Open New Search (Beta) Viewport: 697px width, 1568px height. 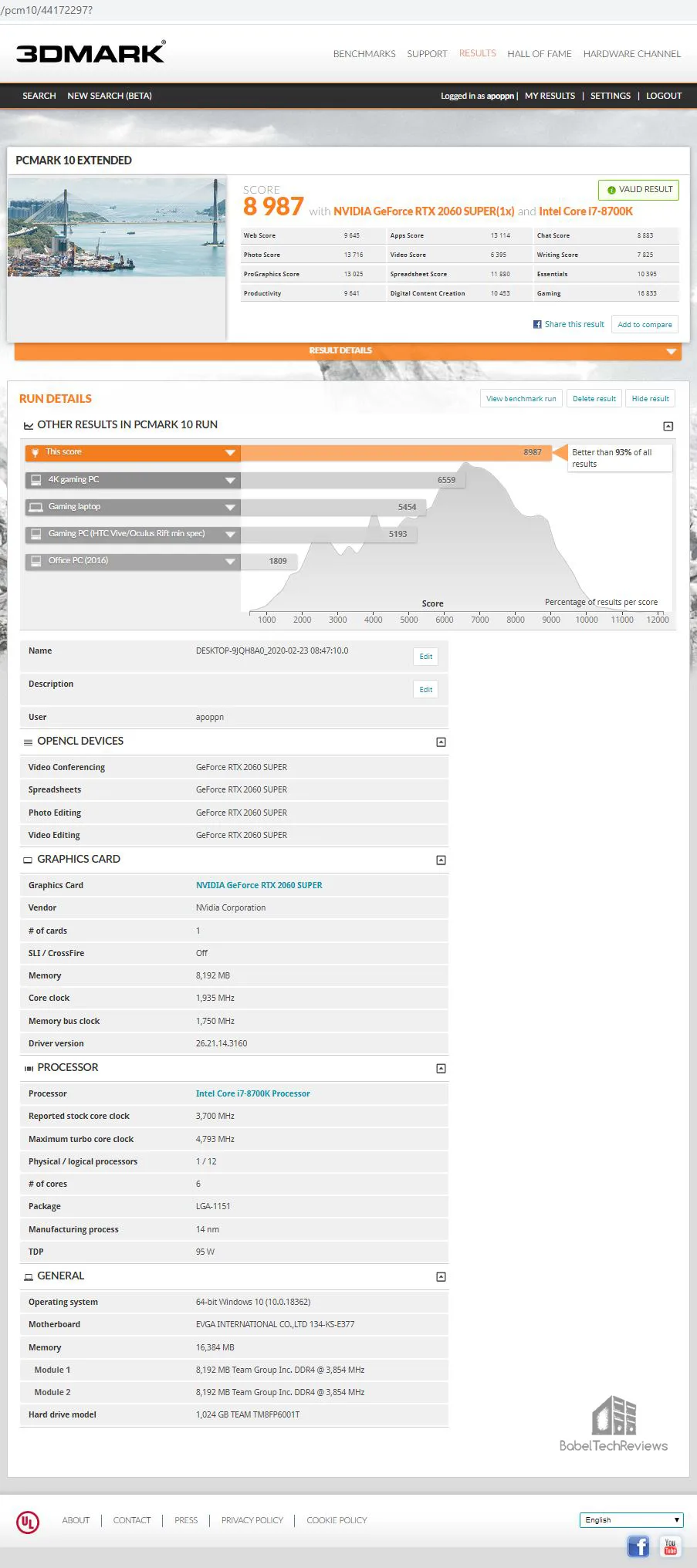click(110, 96)
